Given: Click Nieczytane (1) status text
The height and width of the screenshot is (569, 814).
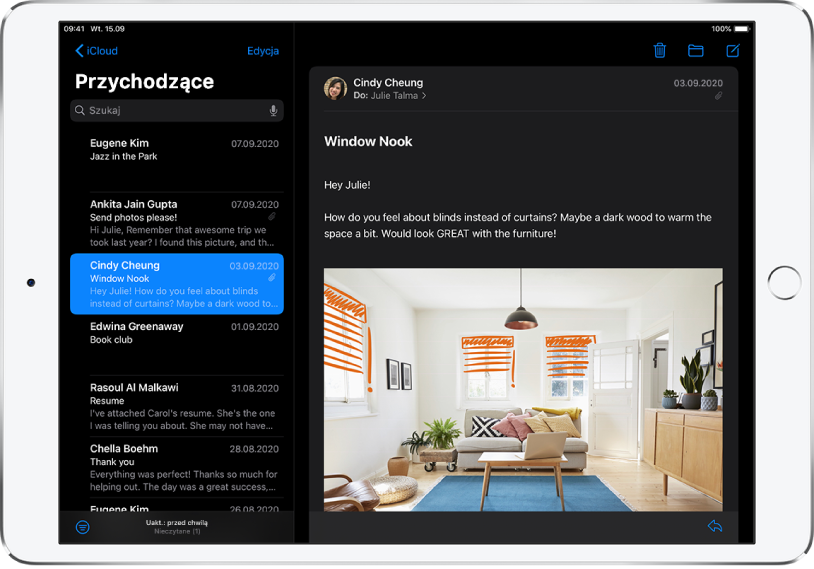Looking at the screenshot, I should (x=177, y=532).
